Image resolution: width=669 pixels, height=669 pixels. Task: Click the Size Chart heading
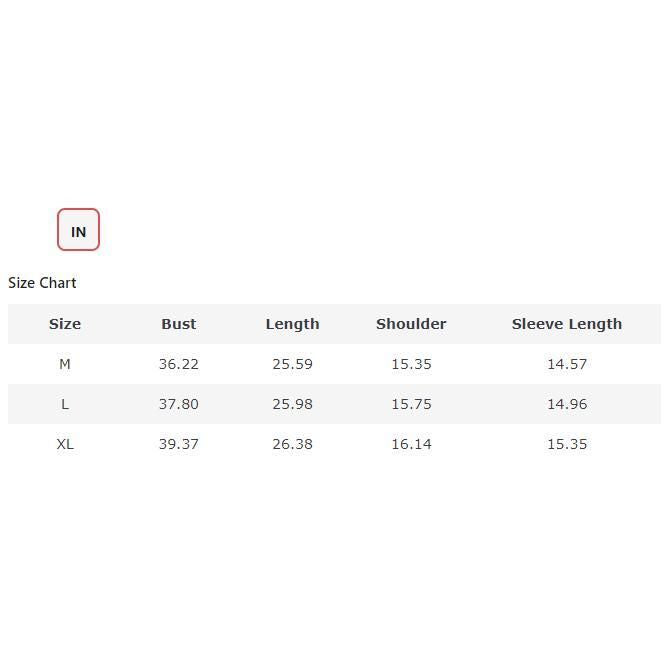[42, 283]
